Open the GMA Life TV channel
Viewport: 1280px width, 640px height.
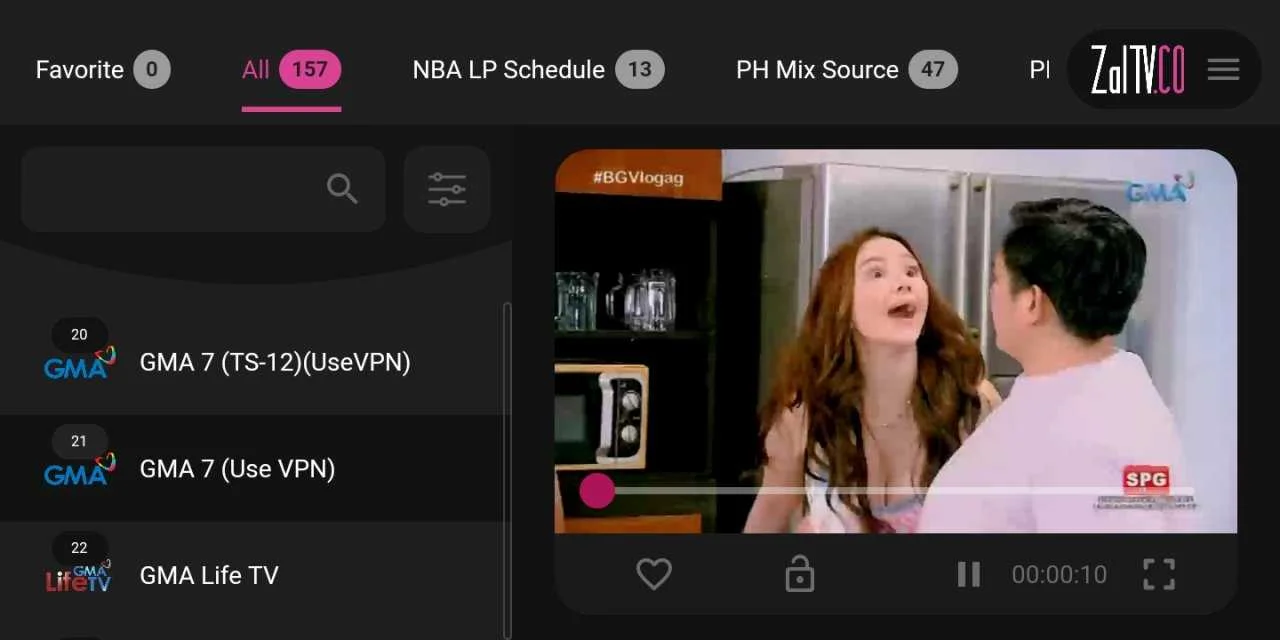(254, 575)
